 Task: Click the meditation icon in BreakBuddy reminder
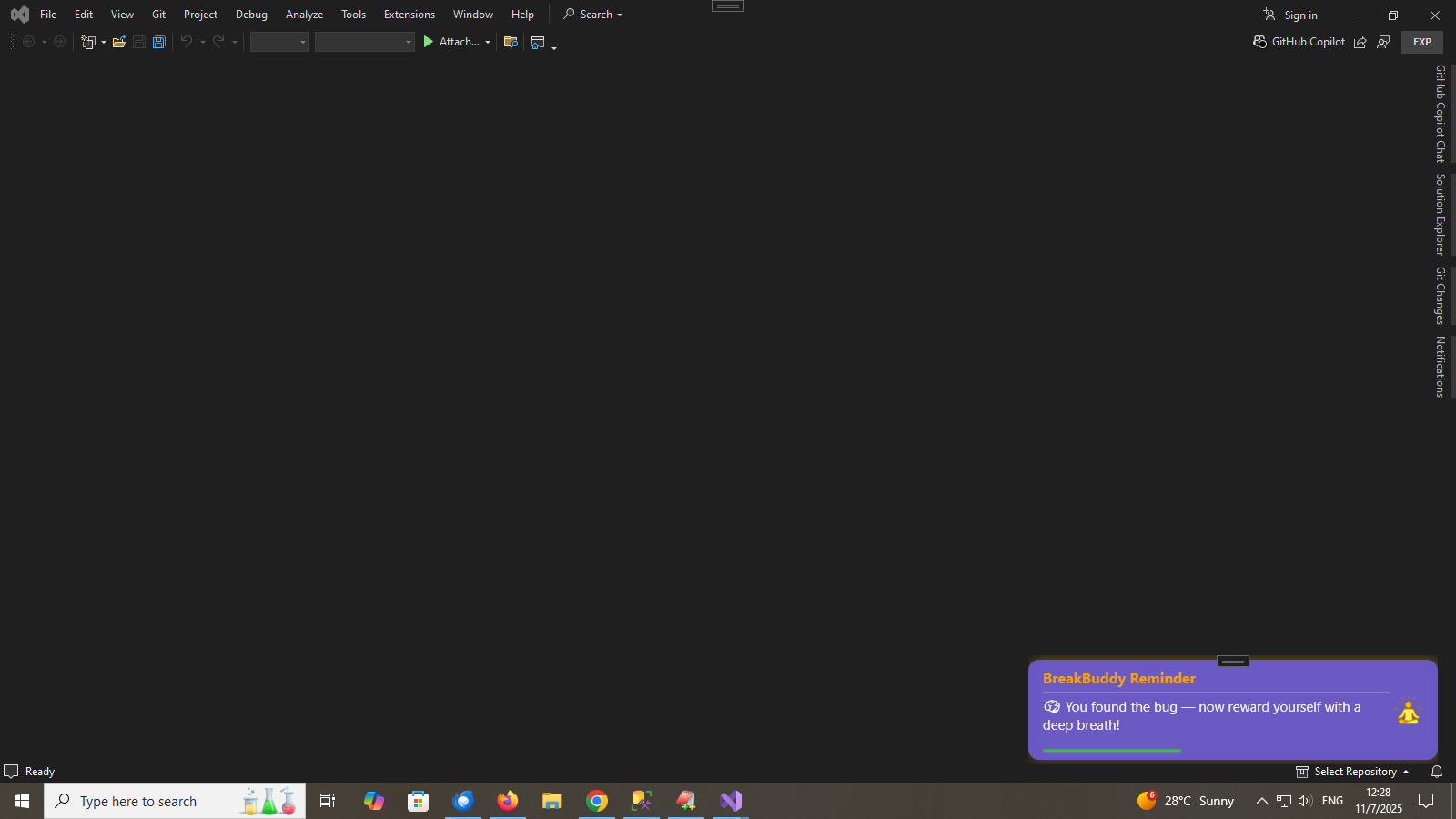[1408, 712]
